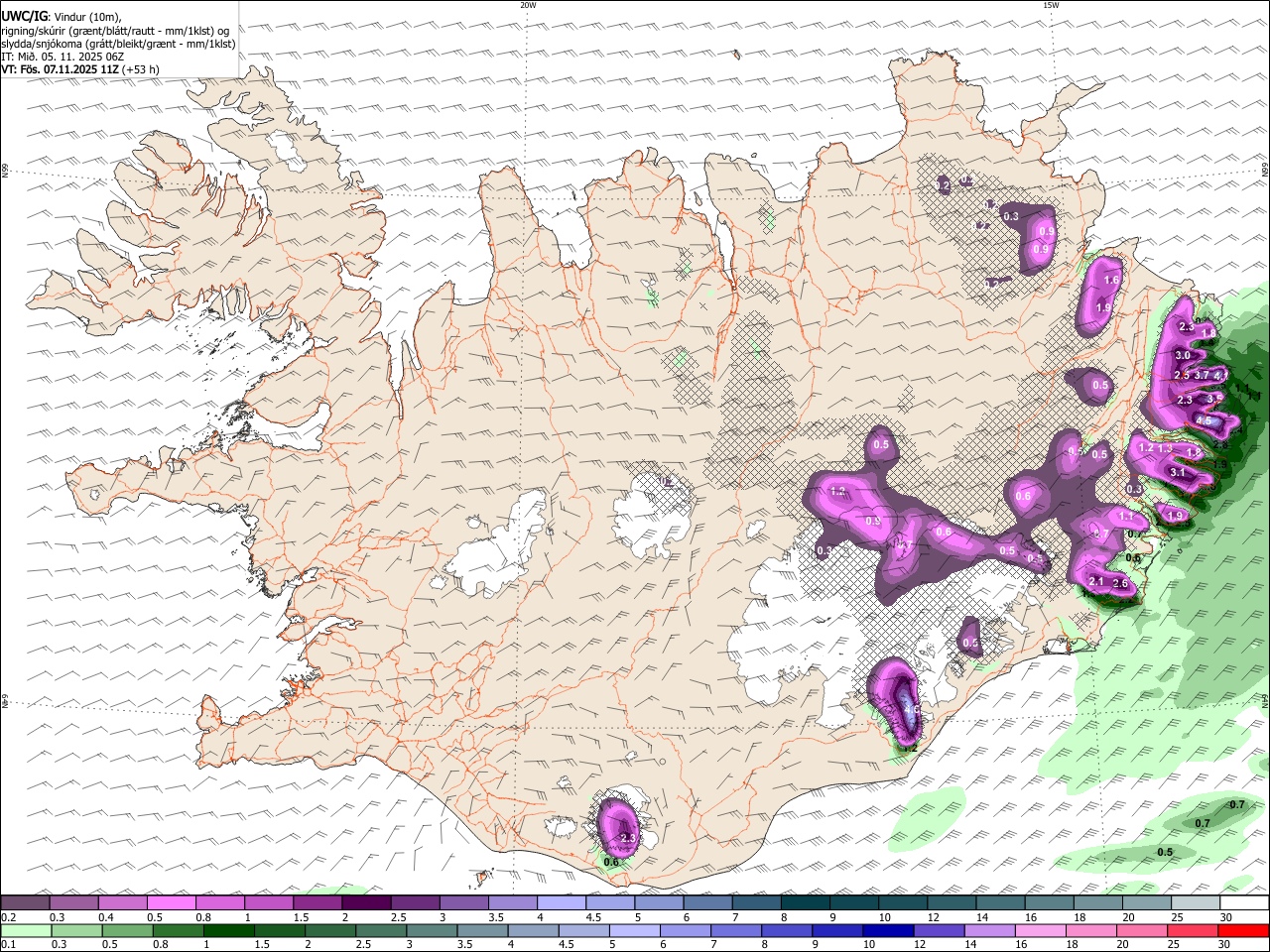Click the UWC/IG title text
The image size is (1270, 952).
(x=24, y=16)
